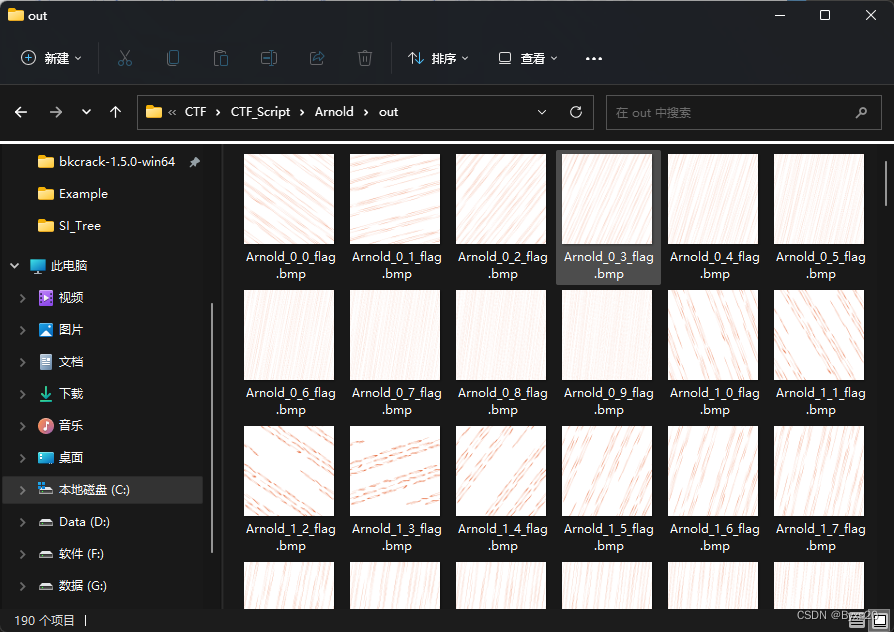Expand the Documents (文档) node
Image resolution: width=894 pixels, height=632 pixels.
point(22,362)
